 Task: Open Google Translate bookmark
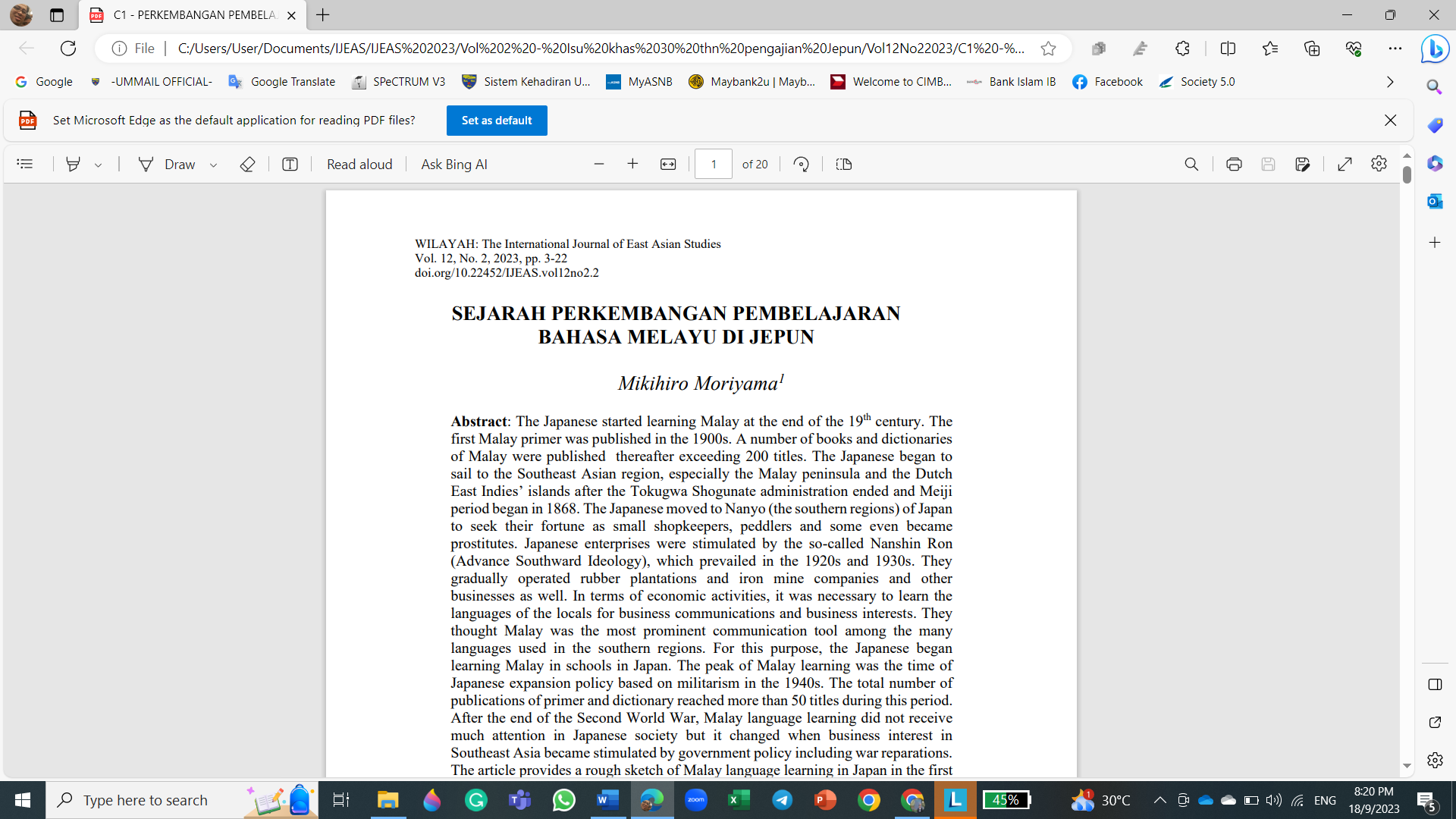[281, 82]
